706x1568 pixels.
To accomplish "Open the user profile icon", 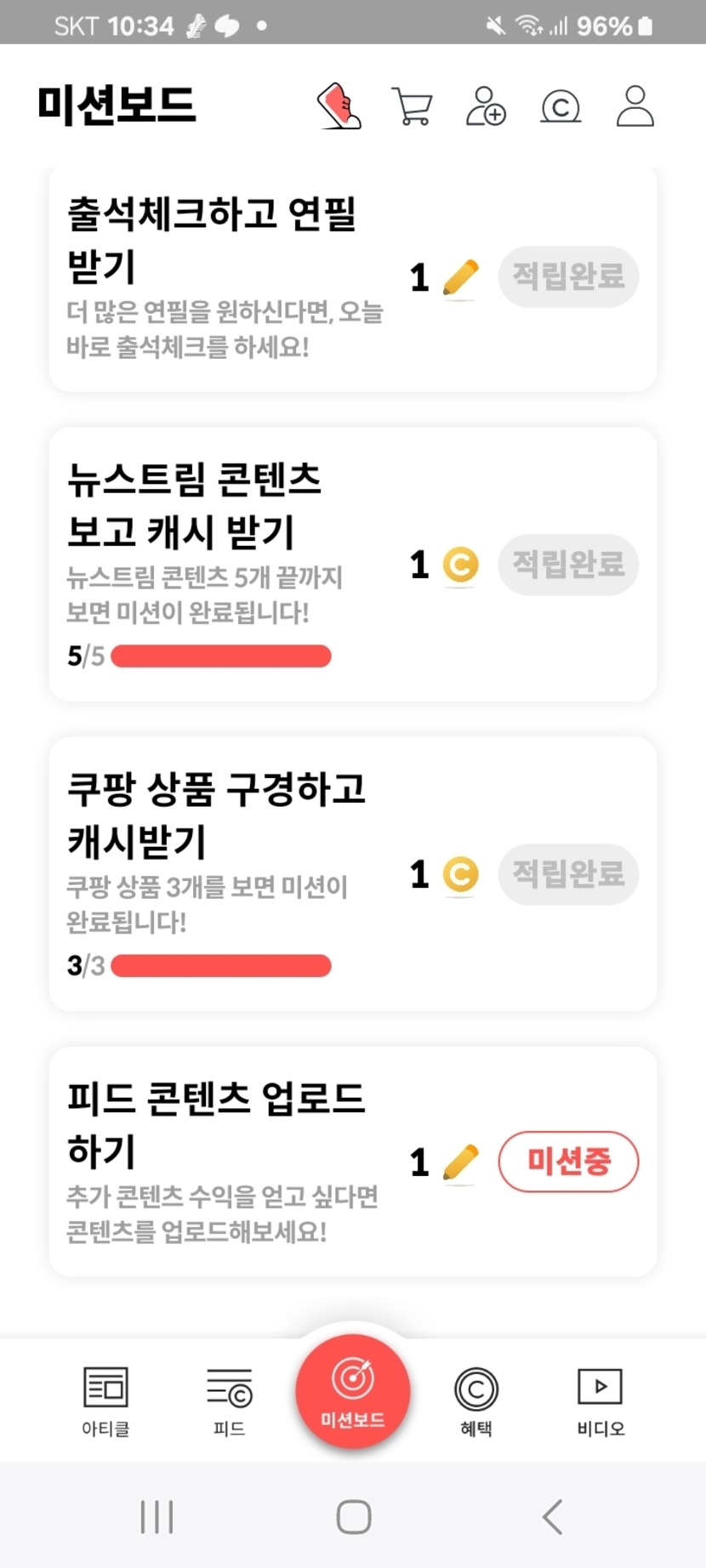I will (635, 107).
